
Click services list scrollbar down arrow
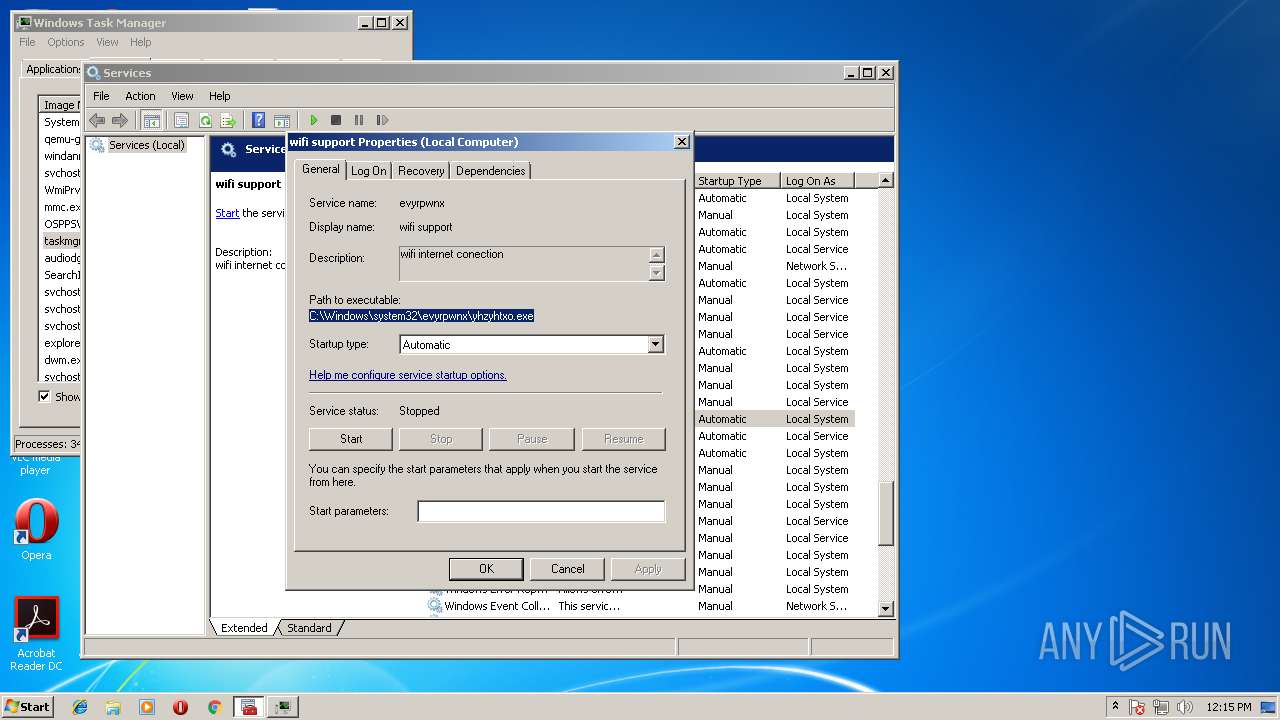point(885,608)
